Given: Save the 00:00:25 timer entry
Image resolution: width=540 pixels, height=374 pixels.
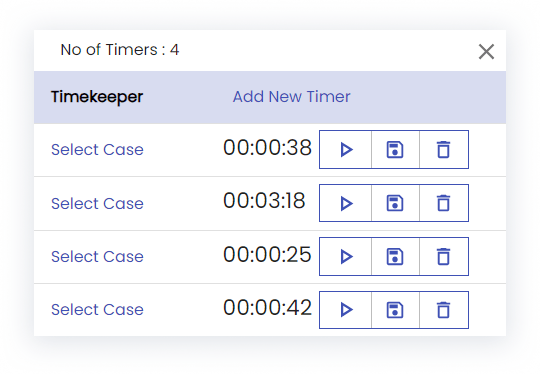Looking at the screenshot, I should pyautogui.click(x=395, y=257).
